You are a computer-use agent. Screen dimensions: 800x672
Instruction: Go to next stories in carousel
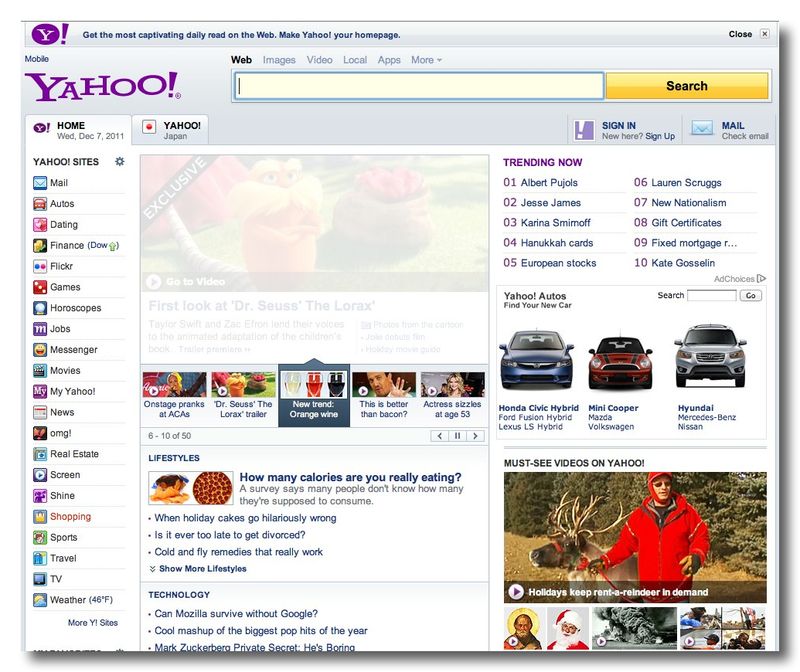coord(475,436)
